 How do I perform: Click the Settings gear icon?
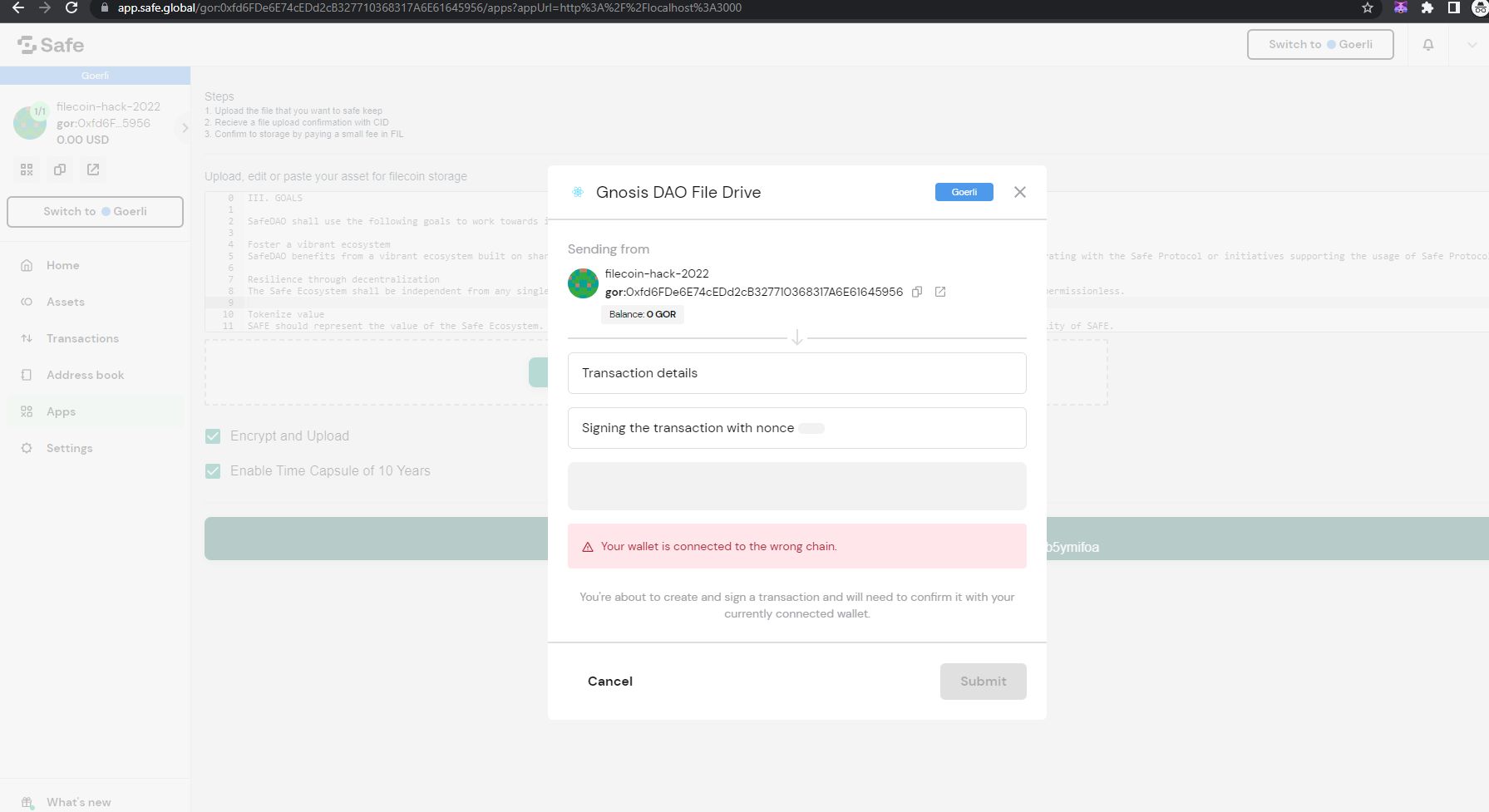coord(27,448)
